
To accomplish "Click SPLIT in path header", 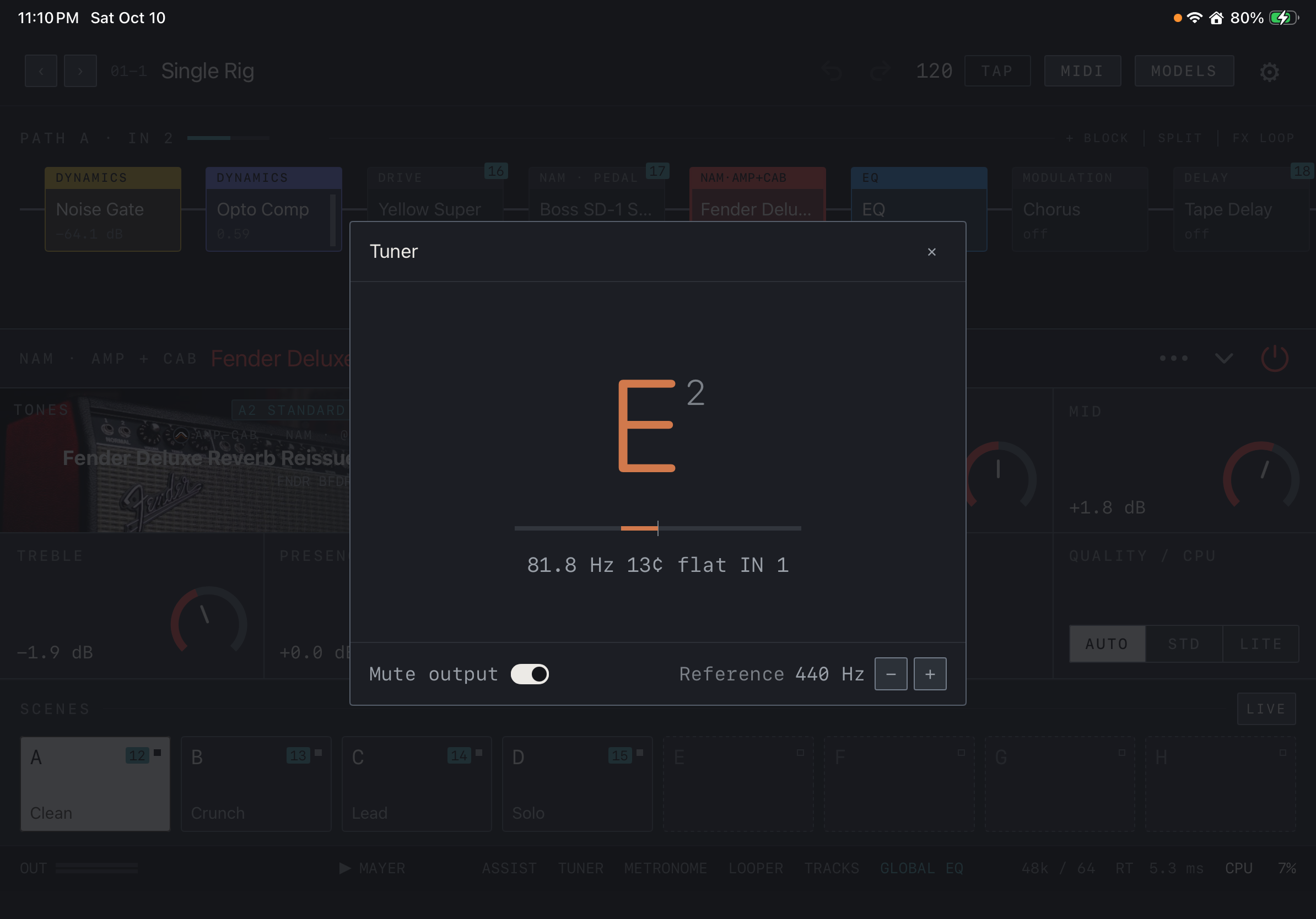I will pyautogui.click(x=1179, y=138).
